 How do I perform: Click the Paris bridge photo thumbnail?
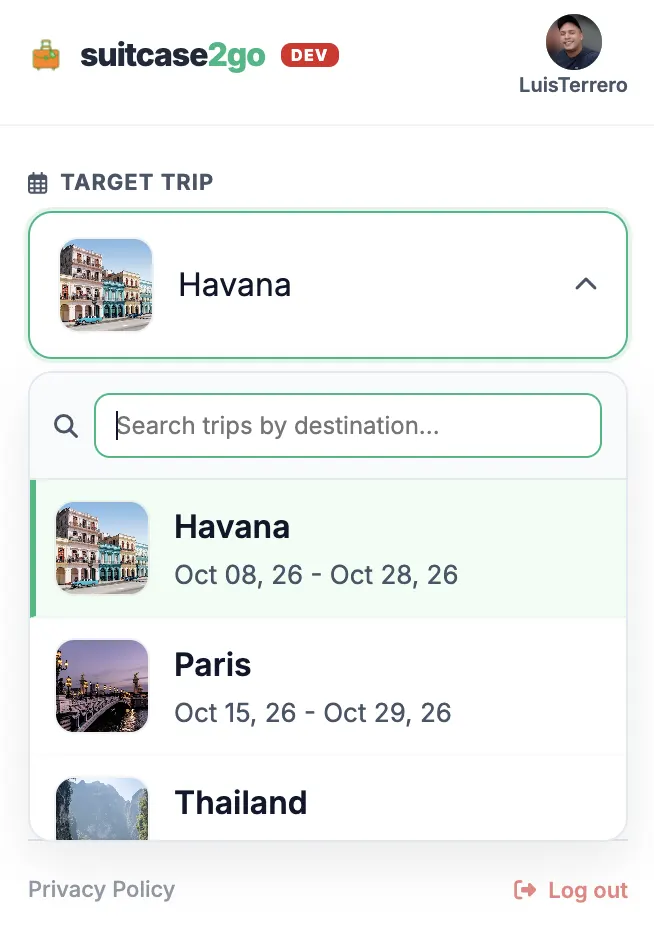(x=102, y=686)
